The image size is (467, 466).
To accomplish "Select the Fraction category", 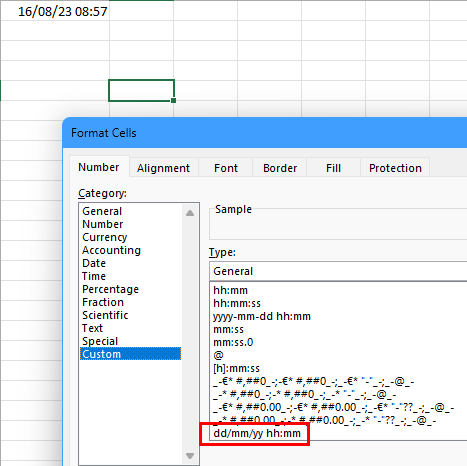I will point(130,302).
